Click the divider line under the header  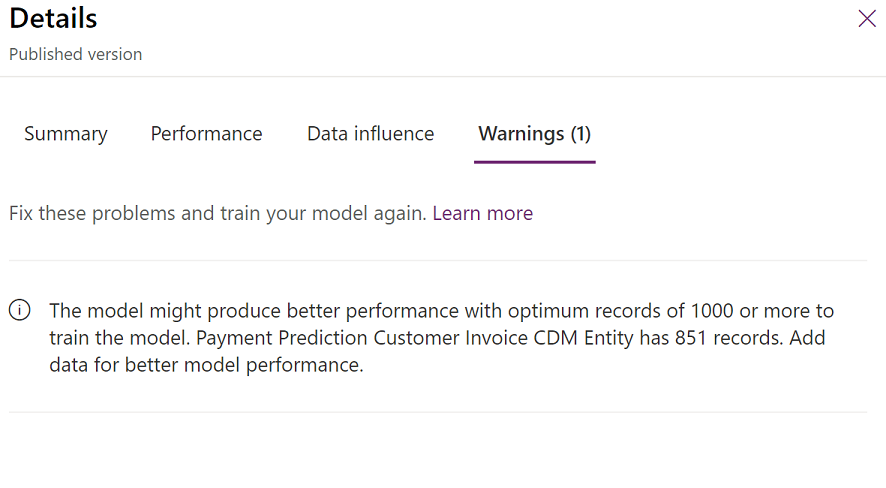tap(443, 77)
